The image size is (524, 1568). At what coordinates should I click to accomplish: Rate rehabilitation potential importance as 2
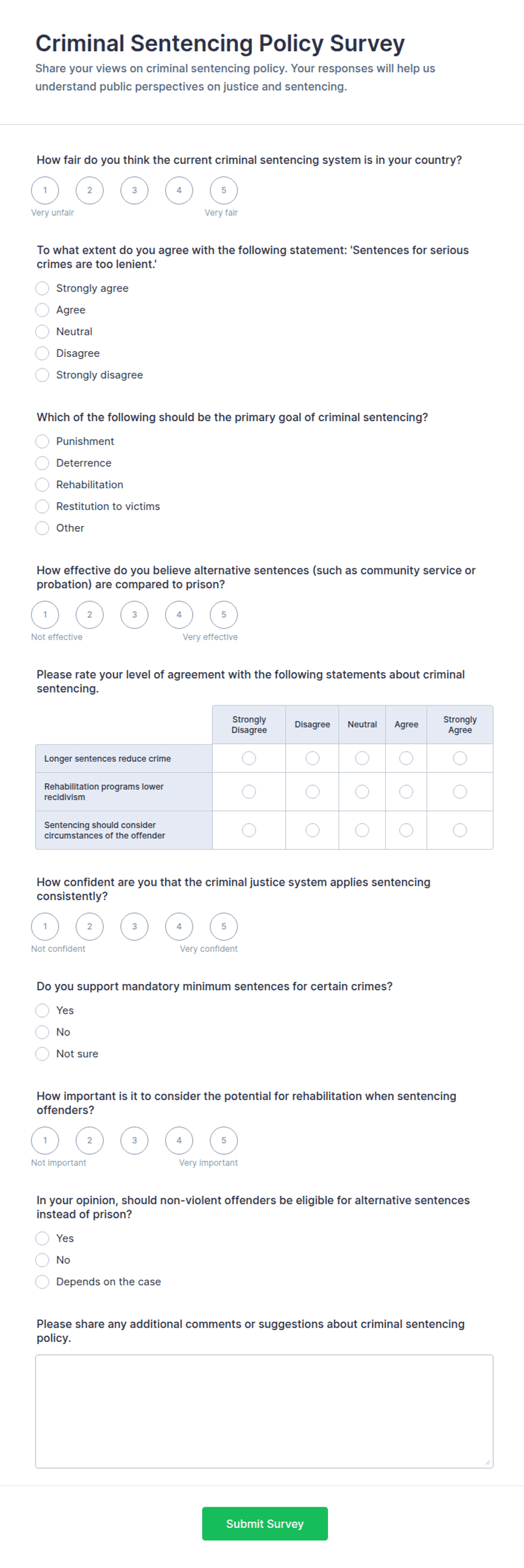click(x=90, y=1140)
